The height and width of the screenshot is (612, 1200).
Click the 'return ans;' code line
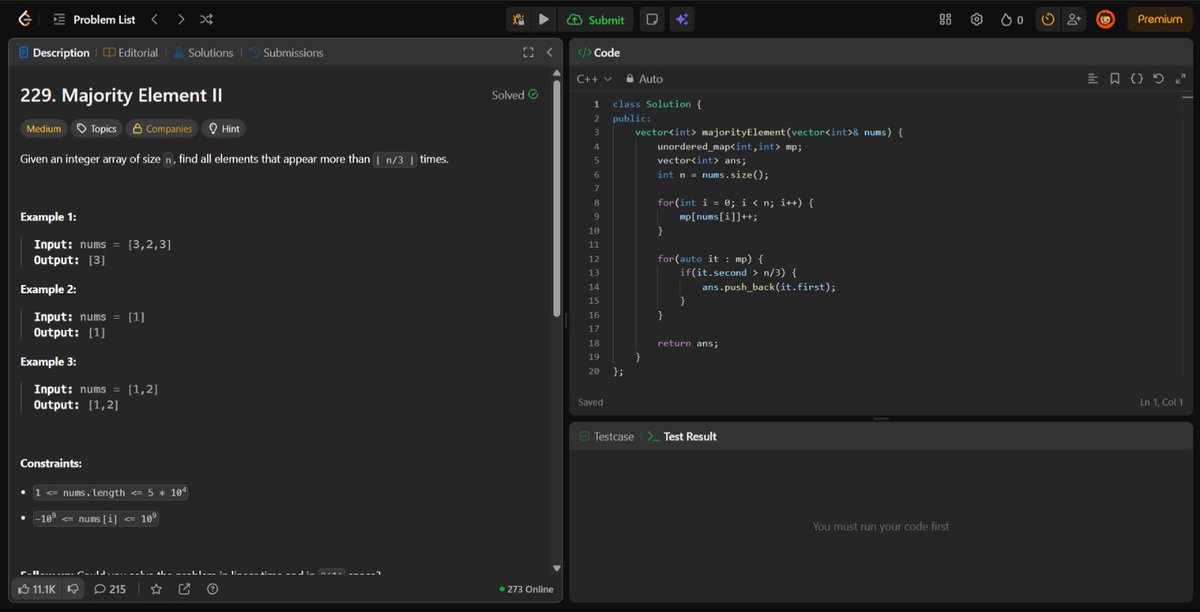687,343
